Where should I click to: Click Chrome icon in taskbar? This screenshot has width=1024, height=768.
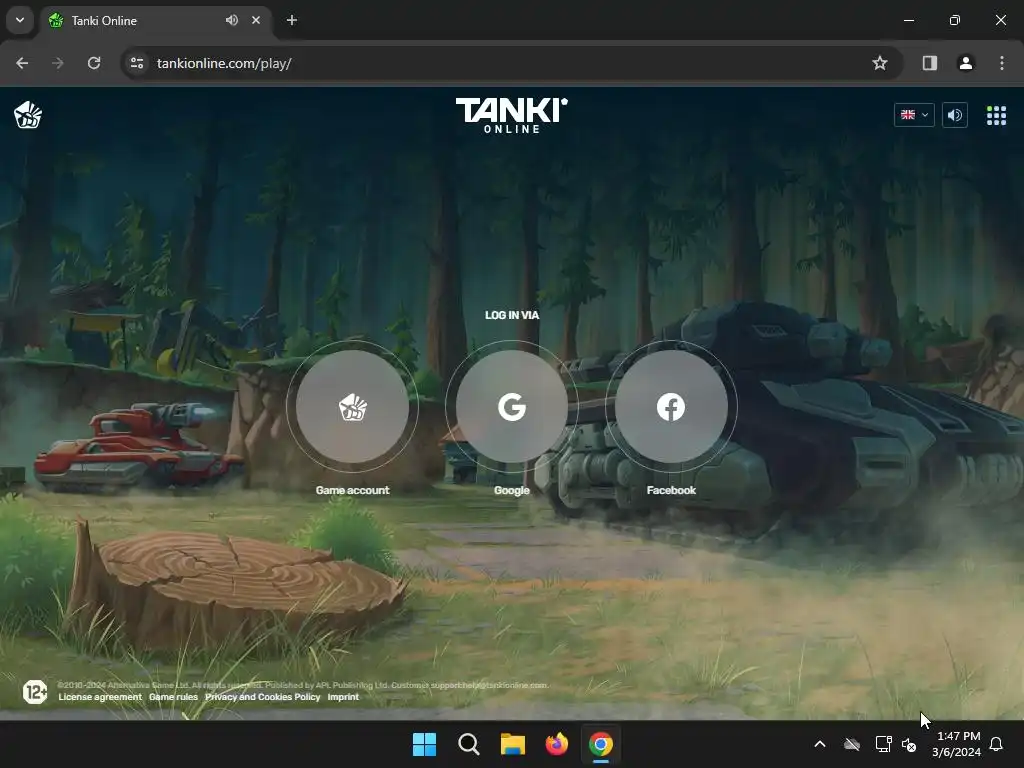click(x=601, y=744)
